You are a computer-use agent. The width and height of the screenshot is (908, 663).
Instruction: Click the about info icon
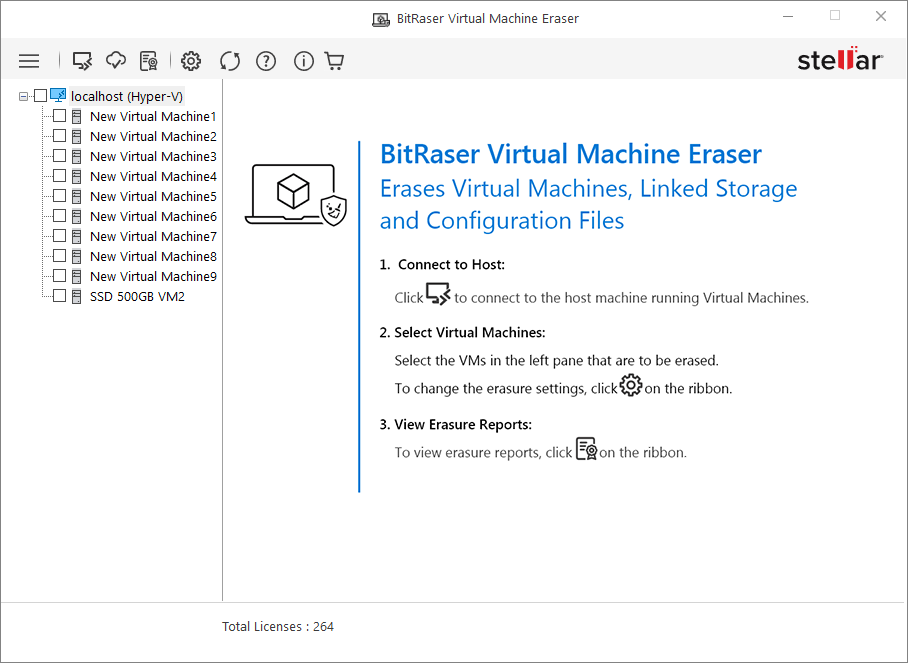click(304, 61)
